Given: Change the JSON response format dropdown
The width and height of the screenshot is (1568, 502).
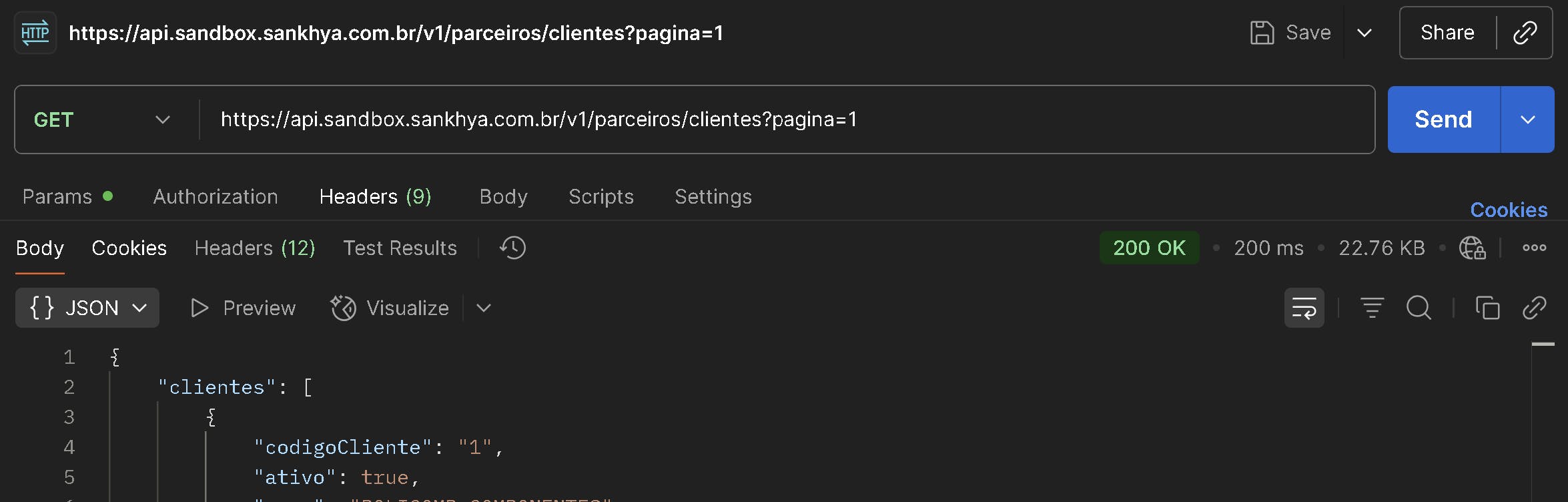Looking at the screenshot, I should coord(87,308).
